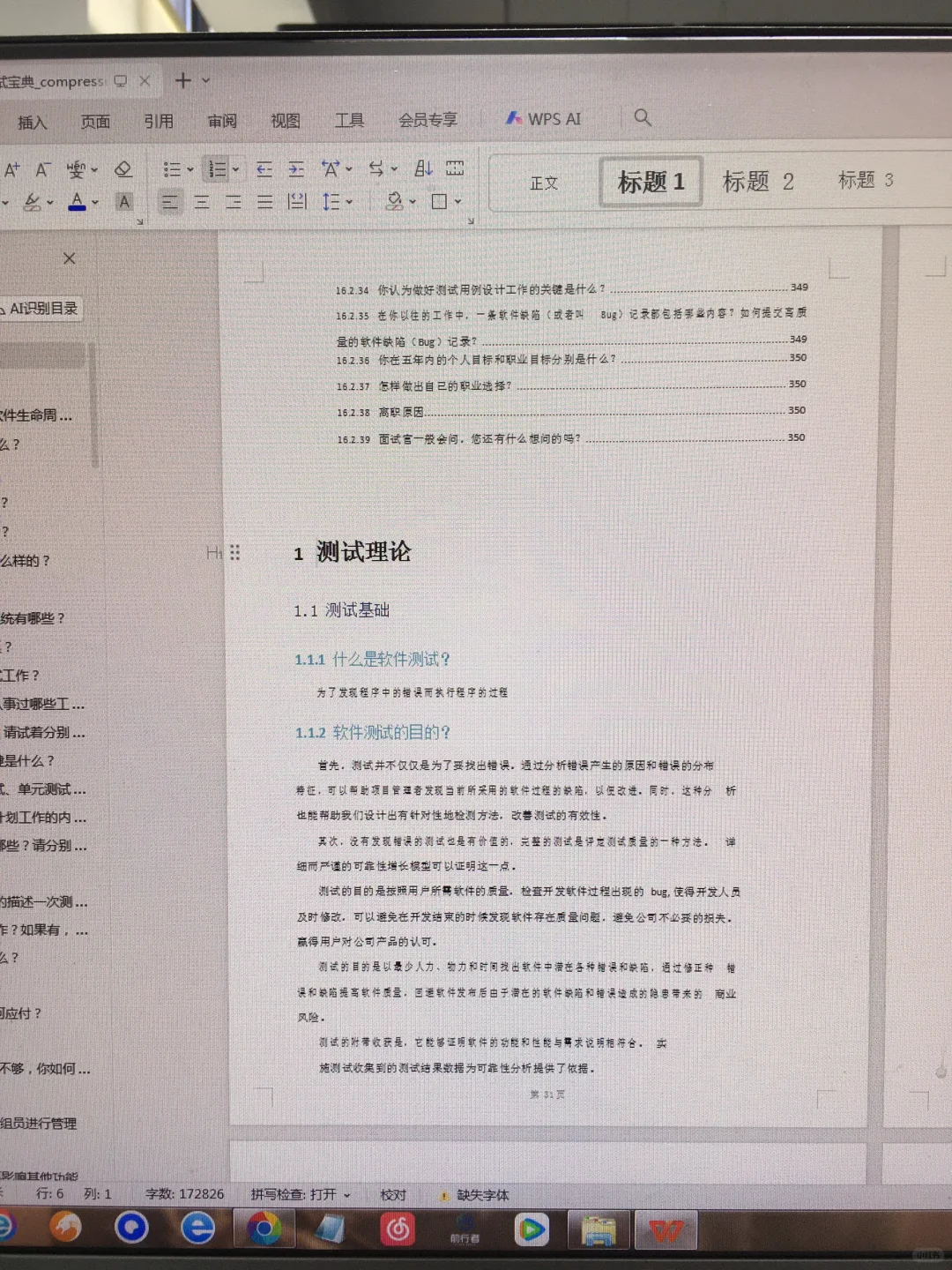952x1270 pixels.
Task: Open the font color dropdown arrow
Action: click(94, 202)
